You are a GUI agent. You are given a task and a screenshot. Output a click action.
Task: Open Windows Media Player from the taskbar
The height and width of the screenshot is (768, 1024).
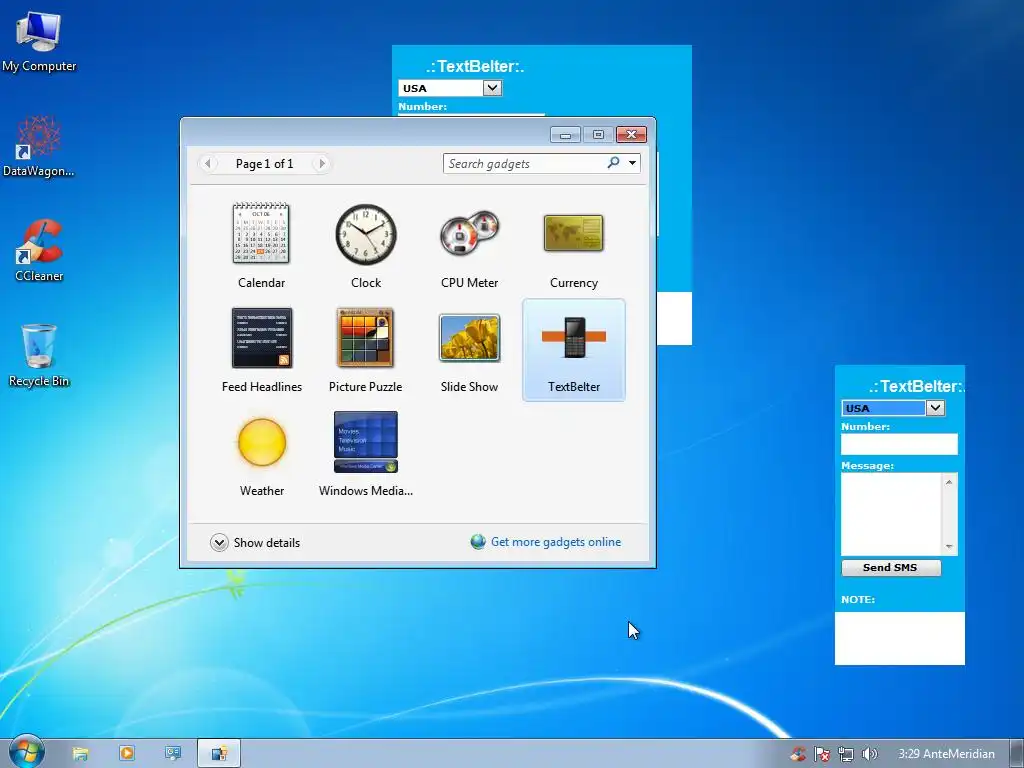point(127,753)
